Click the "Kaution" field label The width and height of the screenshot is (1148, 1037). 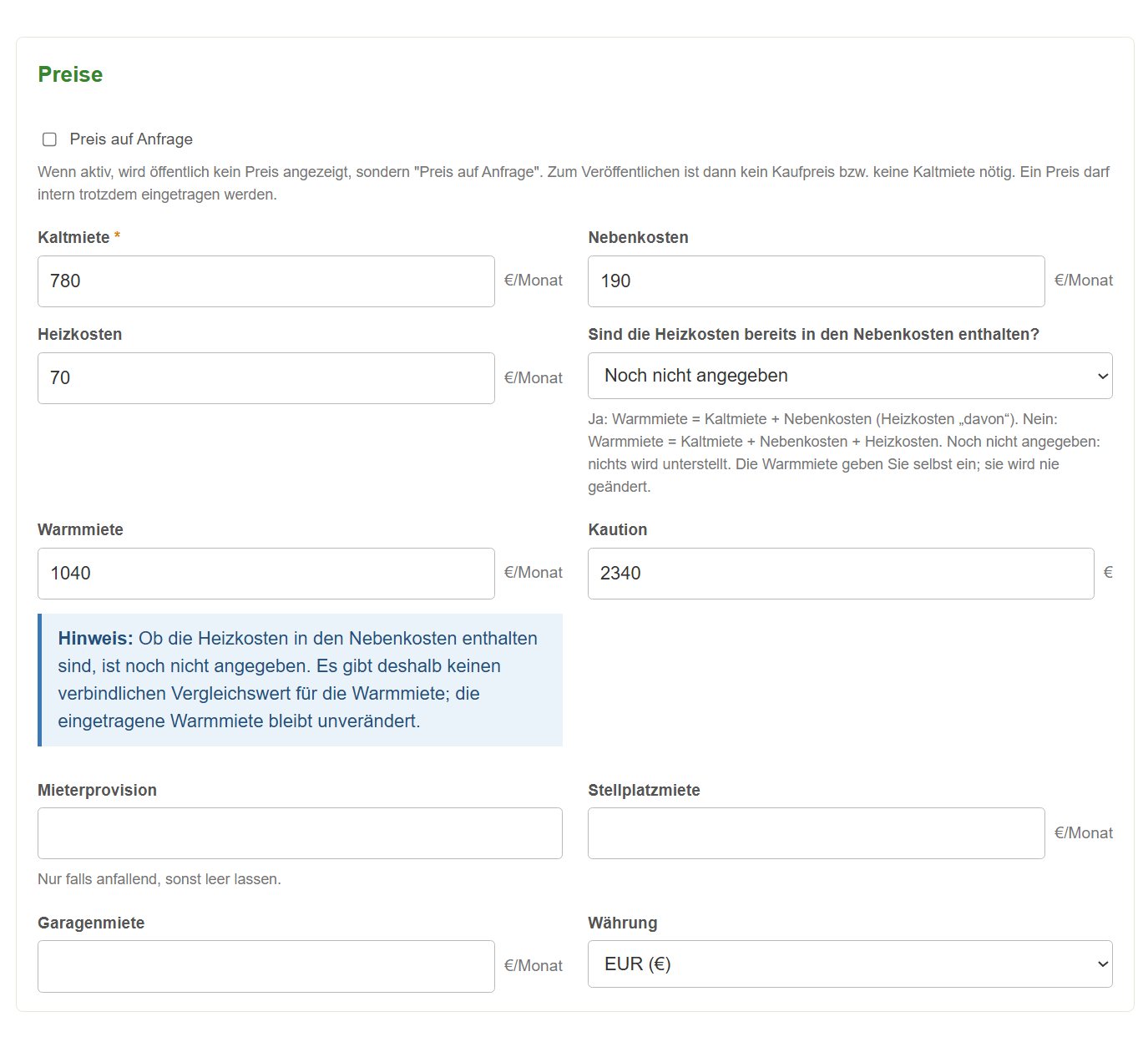coord(618,529)
